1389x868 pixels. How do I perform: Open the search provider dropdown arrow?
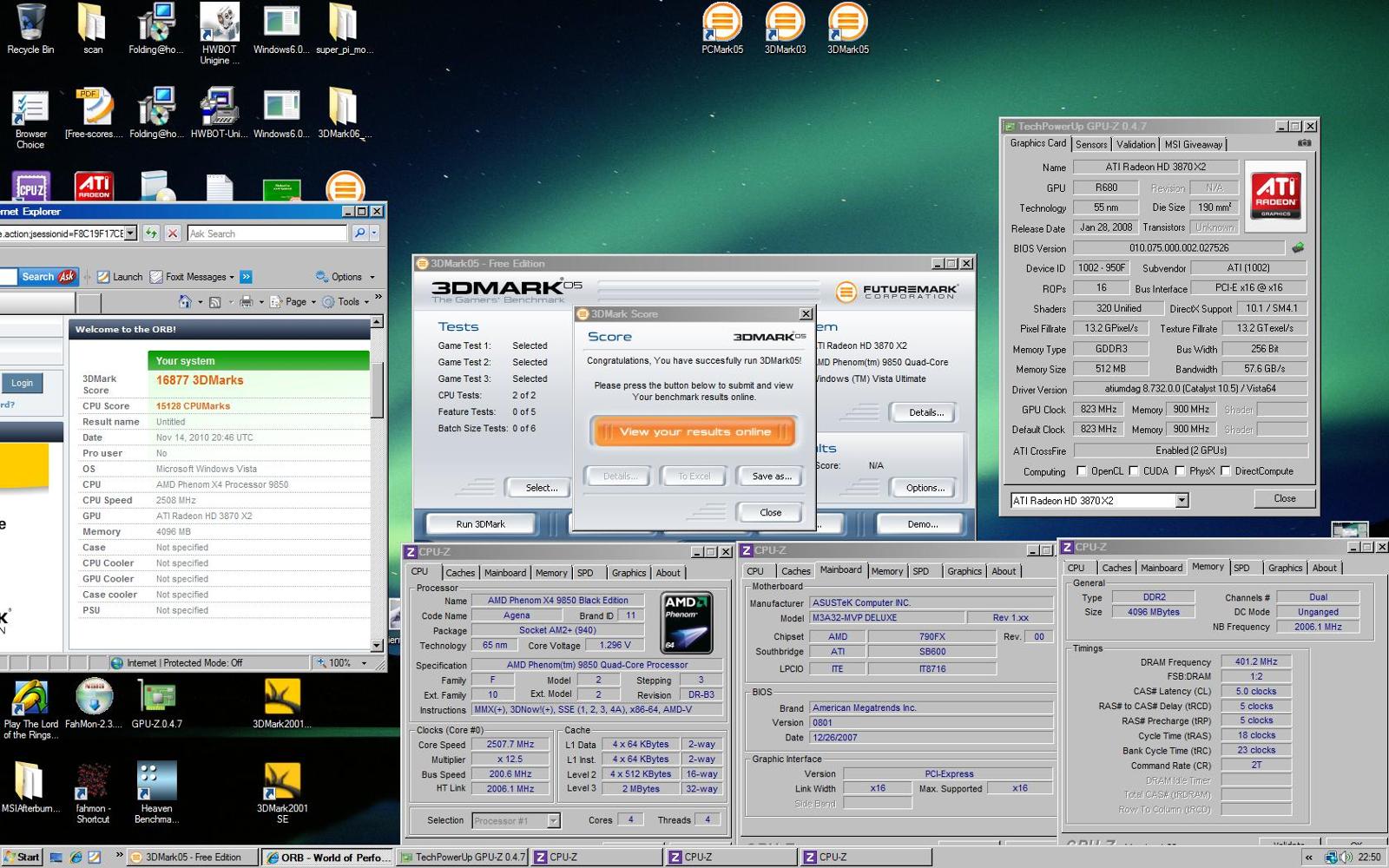pos(374,233)
